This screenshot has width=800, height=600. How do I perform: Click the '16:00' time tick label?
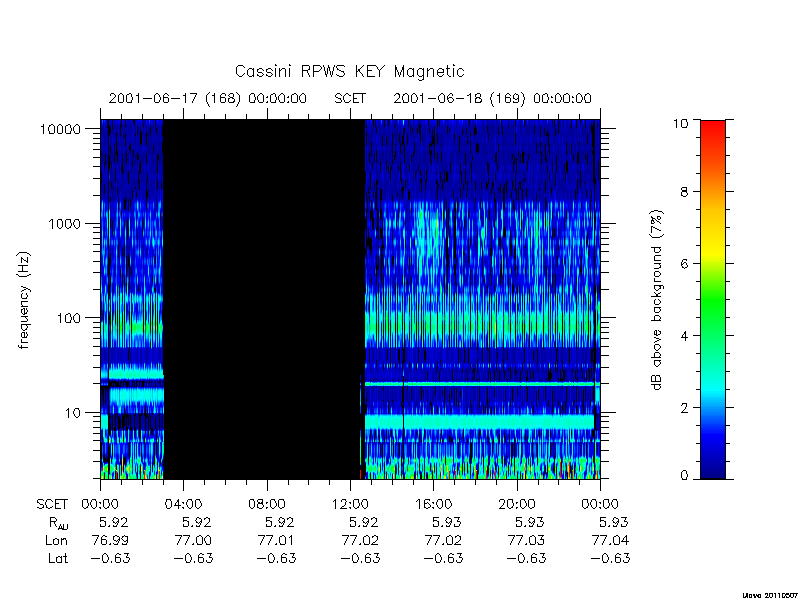[433, 505]
